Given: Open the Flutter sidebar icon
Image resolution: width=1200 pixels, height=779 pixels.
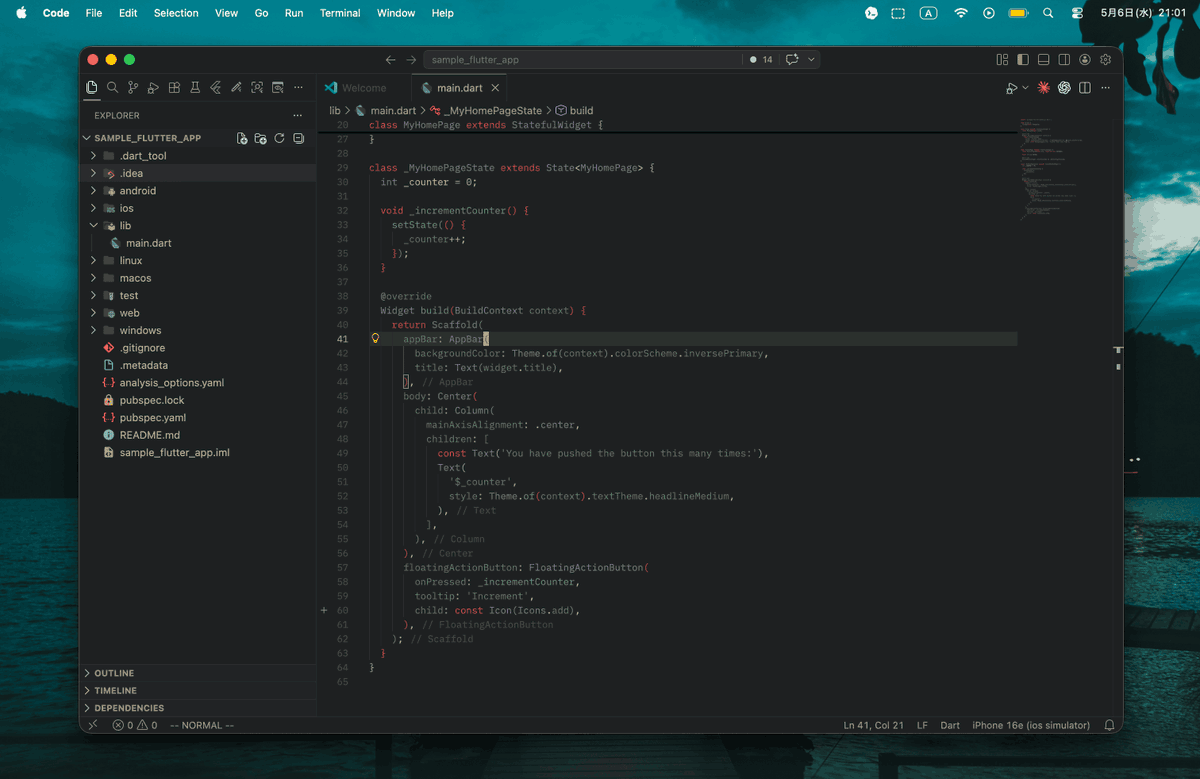Looking at the screenshot, I should tap(216, 88).
